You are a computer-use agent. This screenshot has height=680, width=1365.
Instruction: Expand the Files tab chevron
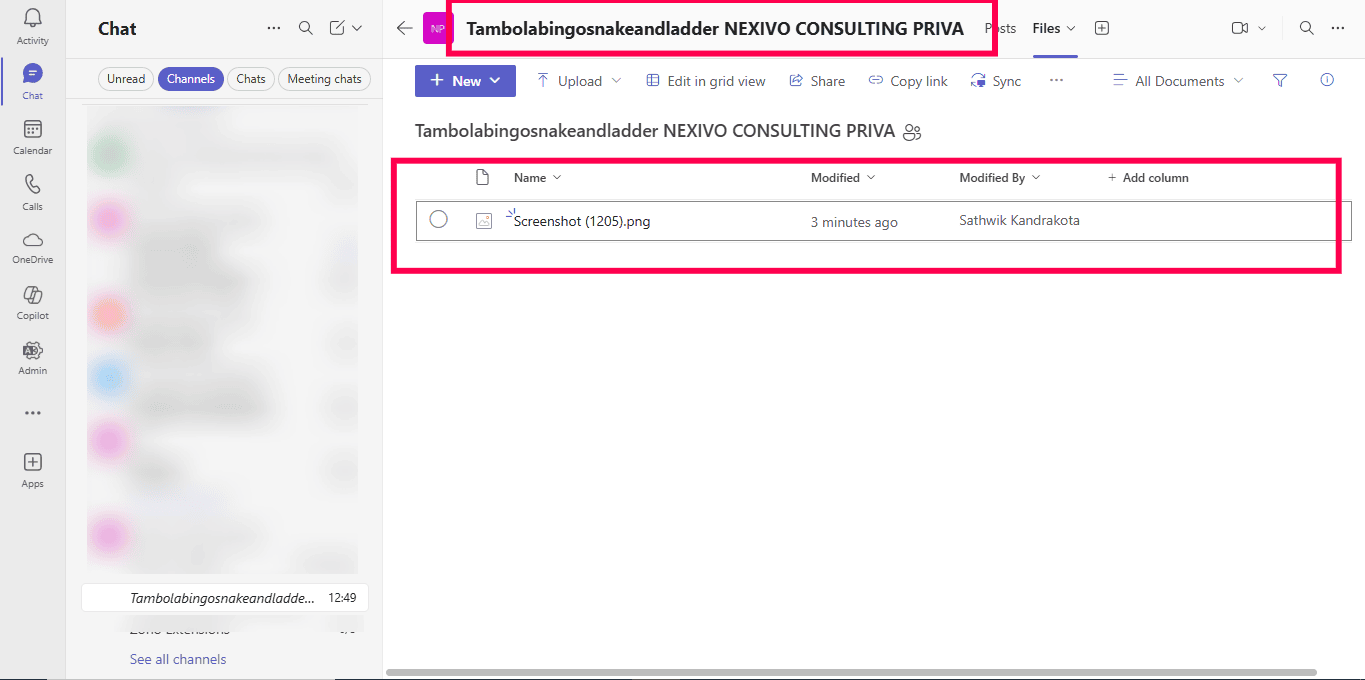point(1071,28)
